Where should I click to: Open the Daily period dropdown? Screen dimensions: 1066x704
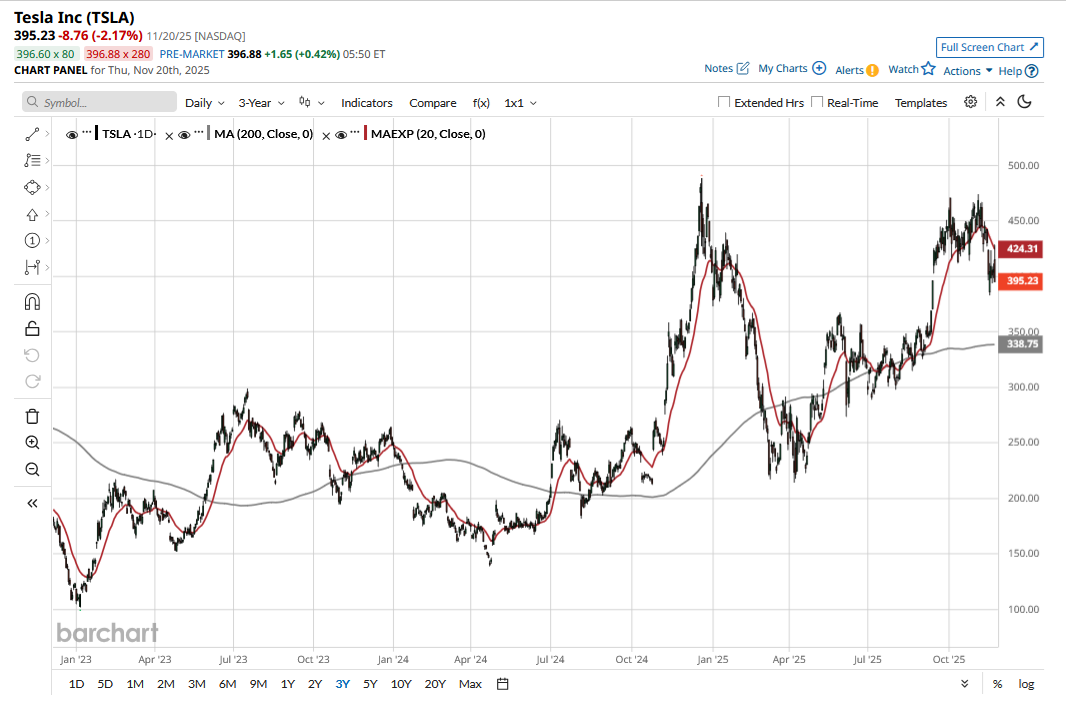[x=205, y=103]
